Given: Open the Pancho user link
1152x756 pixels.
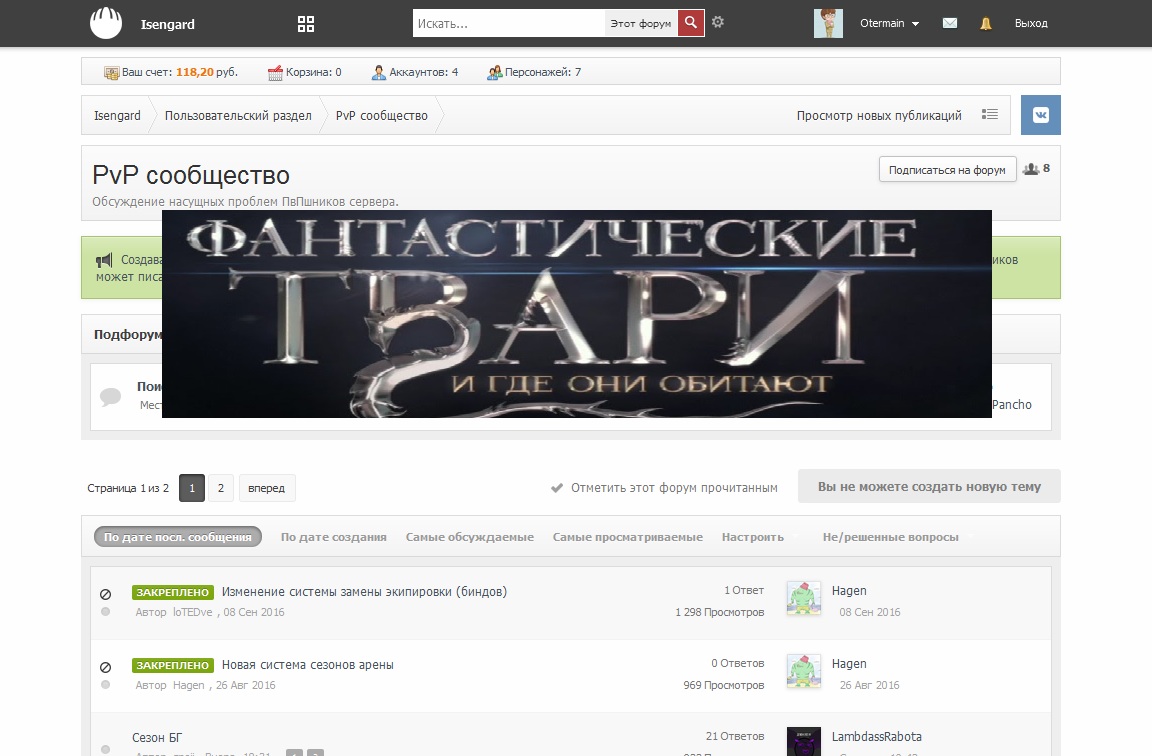Looking at the screenshot, I should click(1012, 405).
